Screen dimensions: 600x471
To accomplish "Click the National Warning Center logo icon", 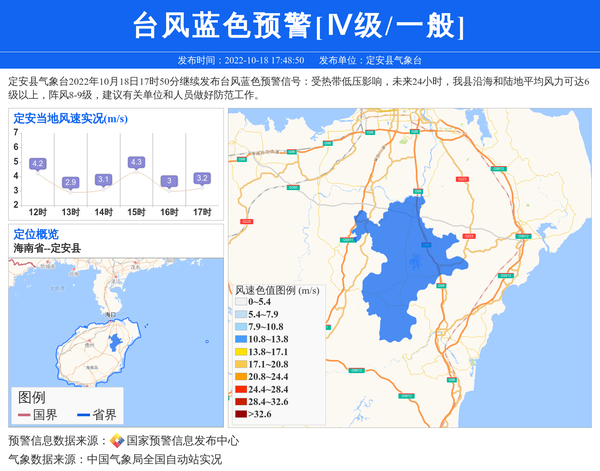I will pos(117,441).
